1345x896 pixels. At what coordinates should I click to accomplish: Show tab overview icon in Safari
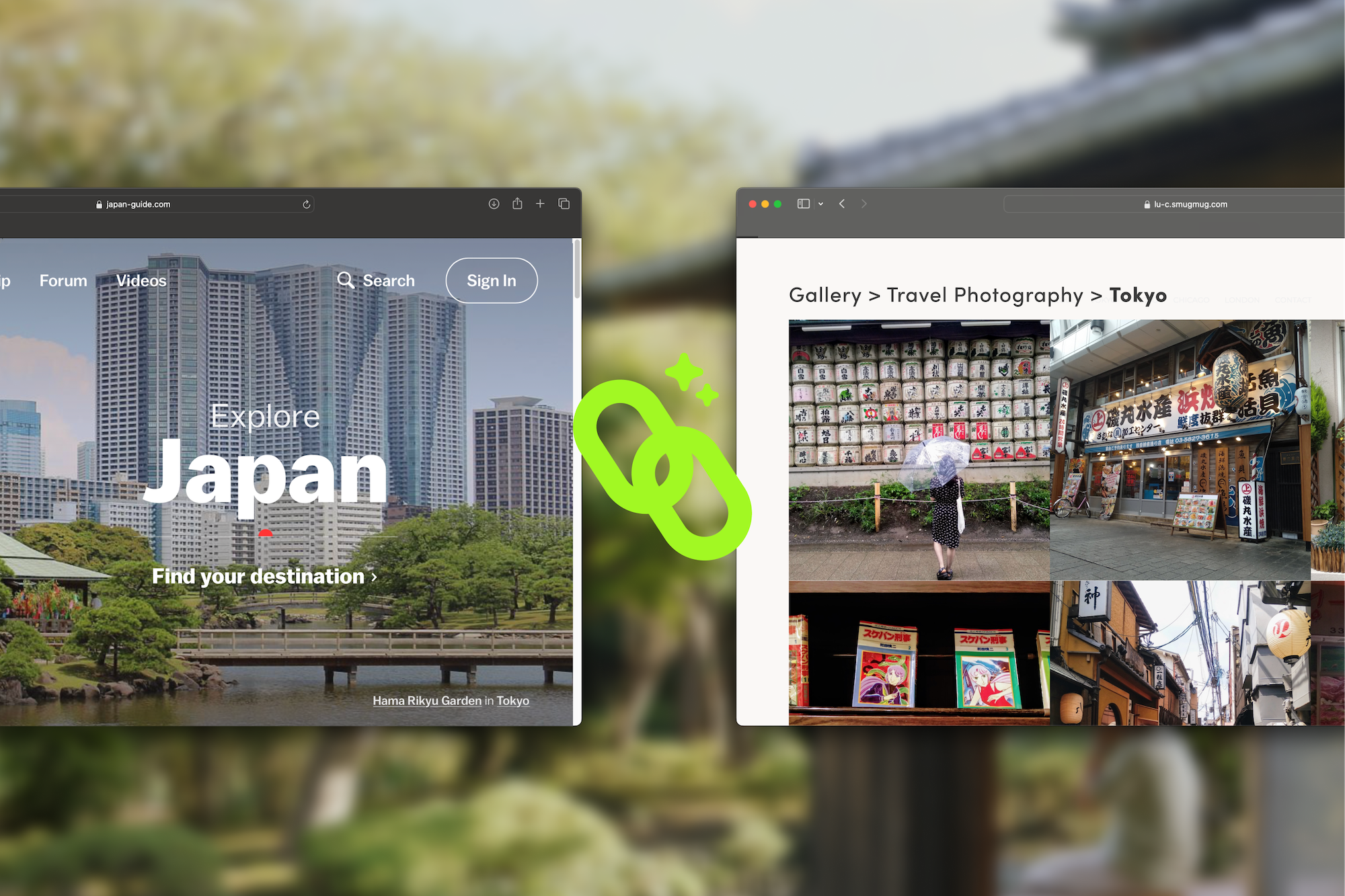point(564,204)
